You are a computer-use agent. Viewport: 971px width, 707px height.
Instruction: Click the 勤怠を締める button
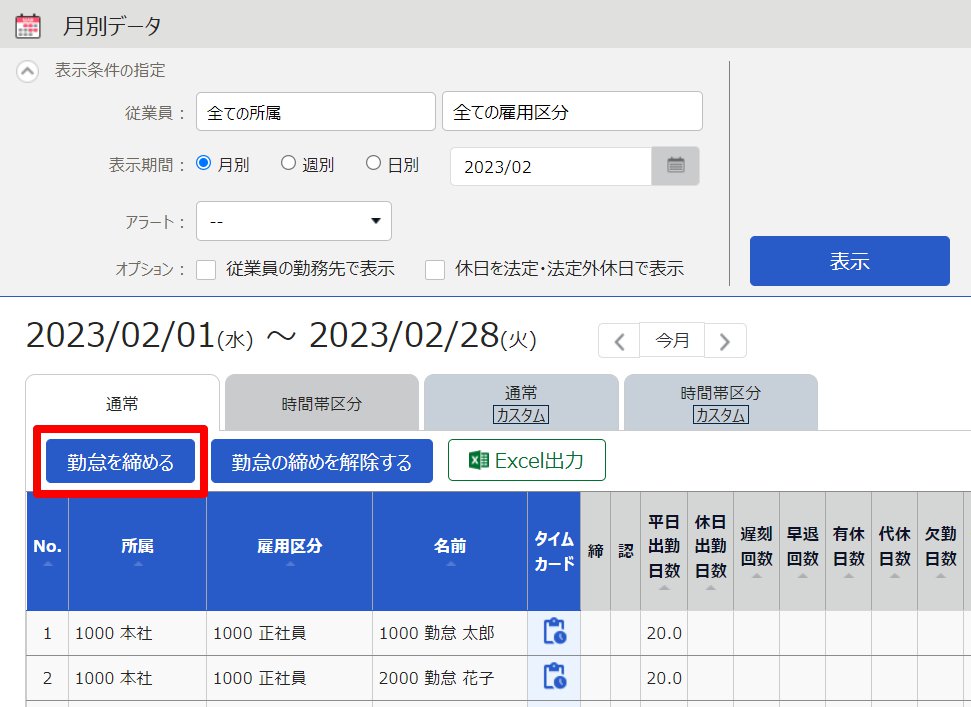coord(121,461)
